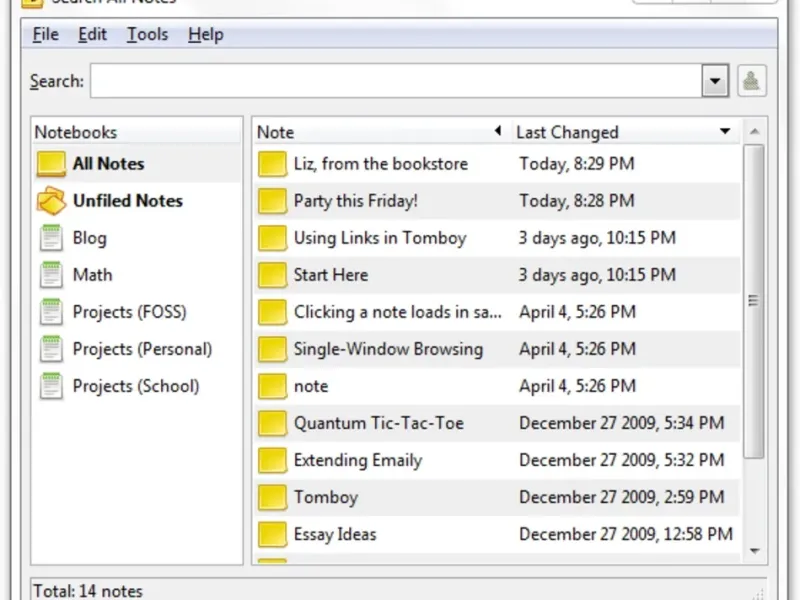Image resolution: width=800 pixels, height=600 pixels.
Task: Click 'December 27 2009, 12:58 PM' date cell
Action: [x=626, y=535]
